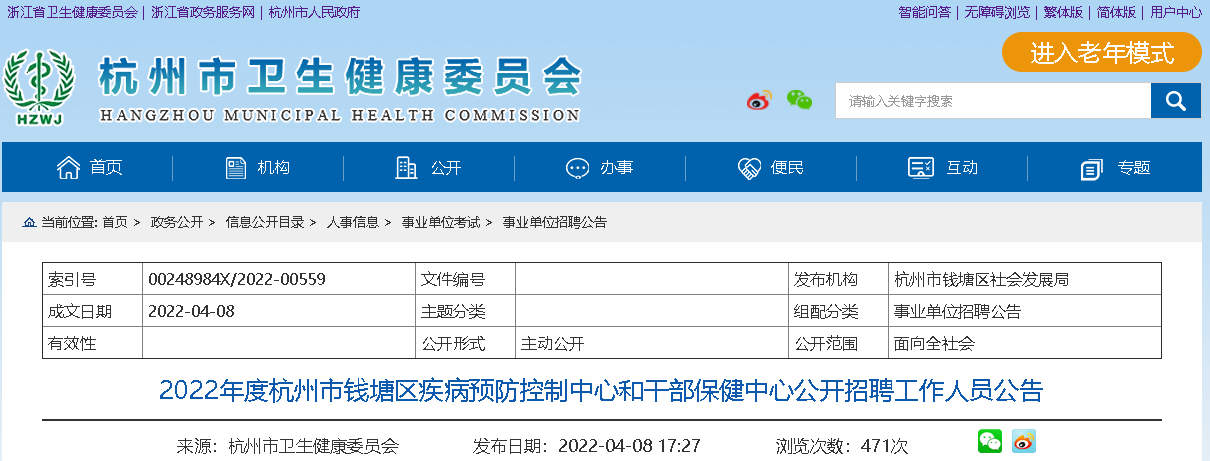Click 无障碍浏览 link
Image resolution: width=1210 pixels, height=461 pixels.
[x=997, y=12]
